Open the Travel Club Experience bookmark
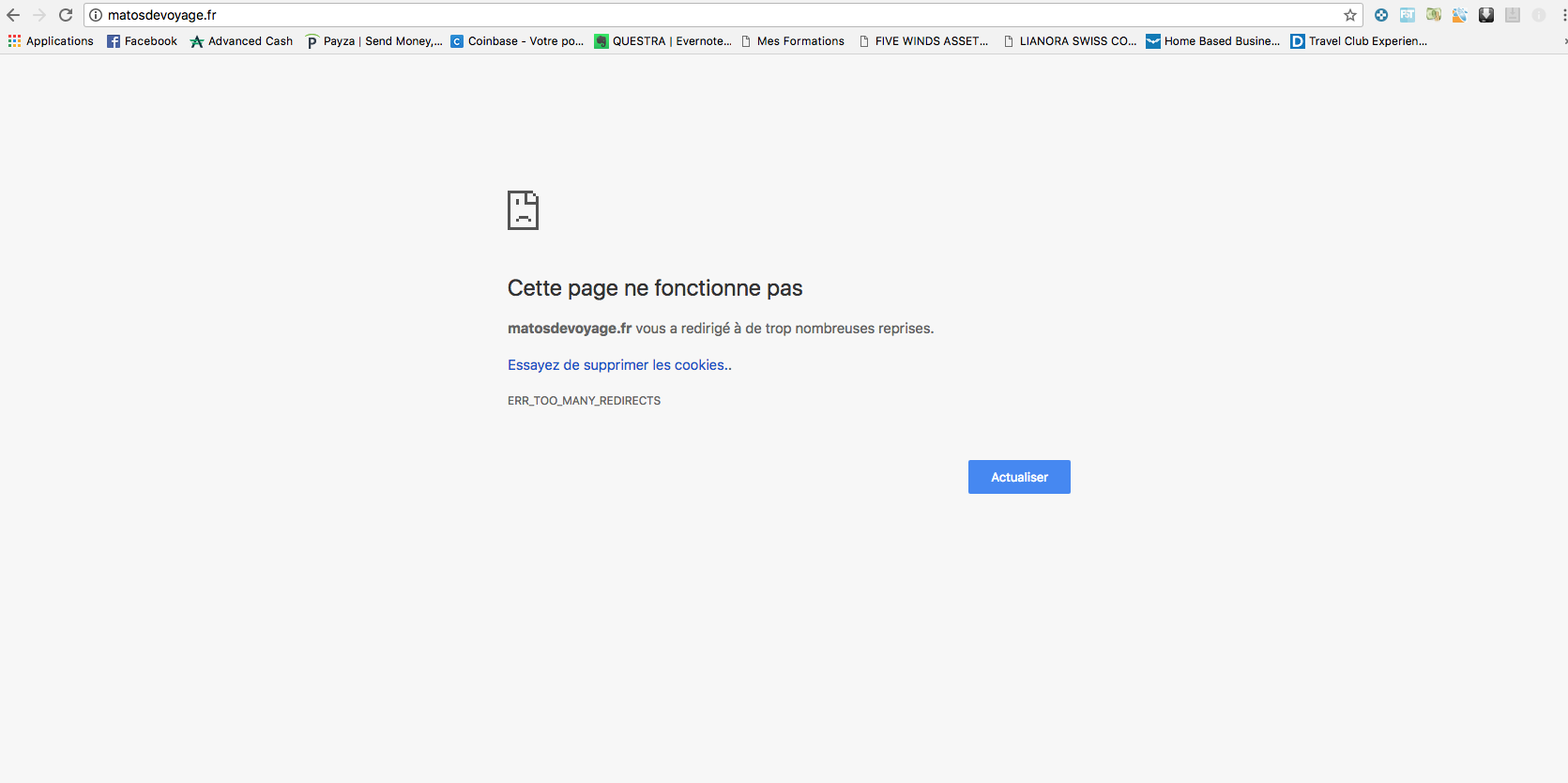 (1359, 41)
